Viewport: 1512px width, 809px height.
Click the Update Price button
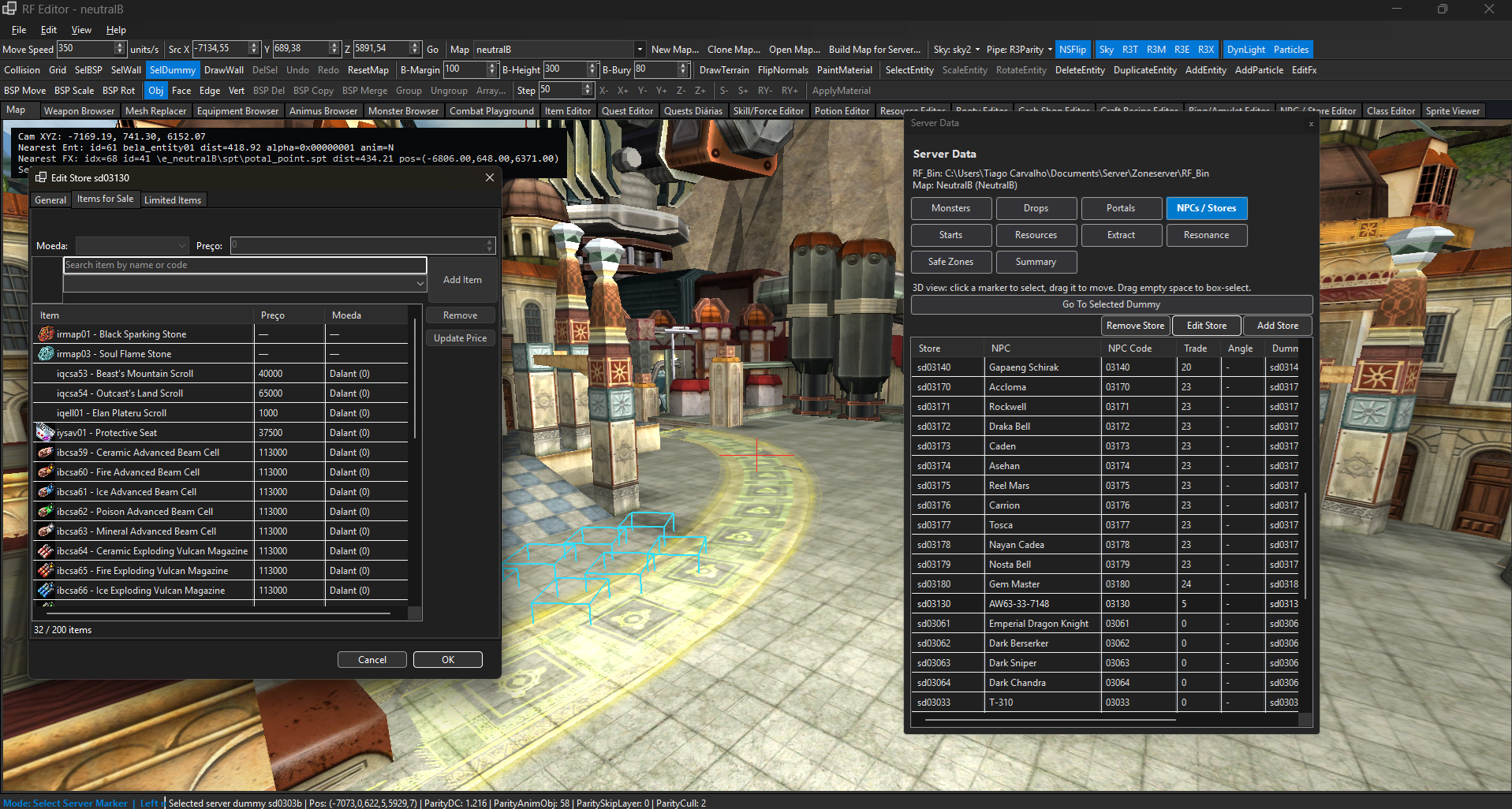(460, 338)
